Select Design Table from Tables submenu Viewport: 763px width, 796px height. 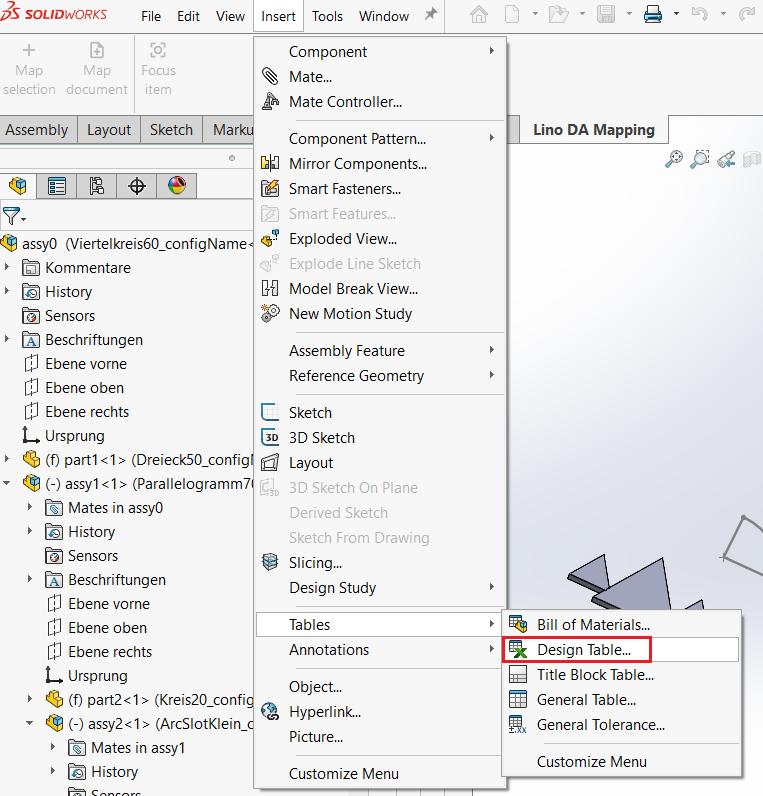click(584, 650)
